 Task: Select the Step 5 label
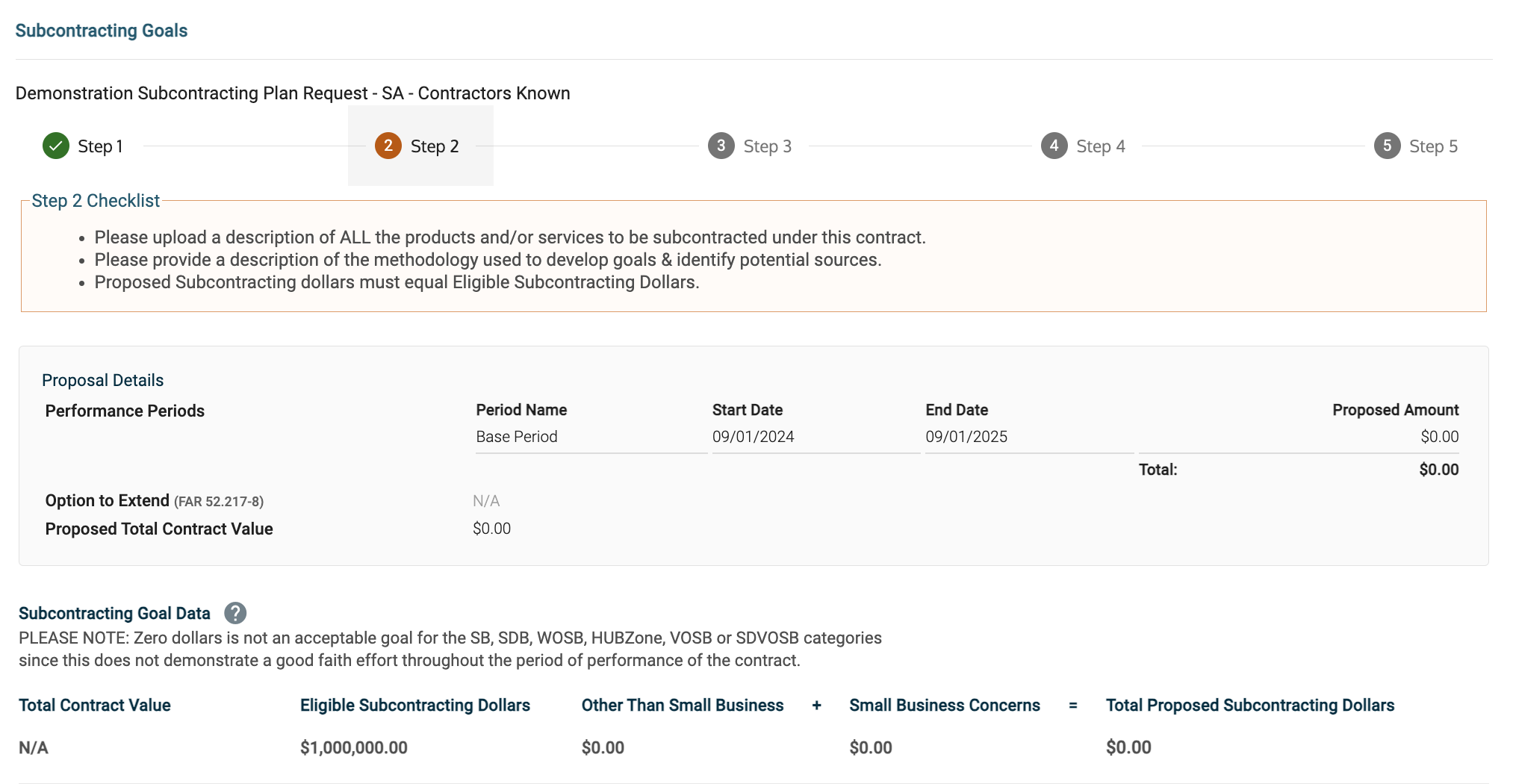[x=1433, y=146]
